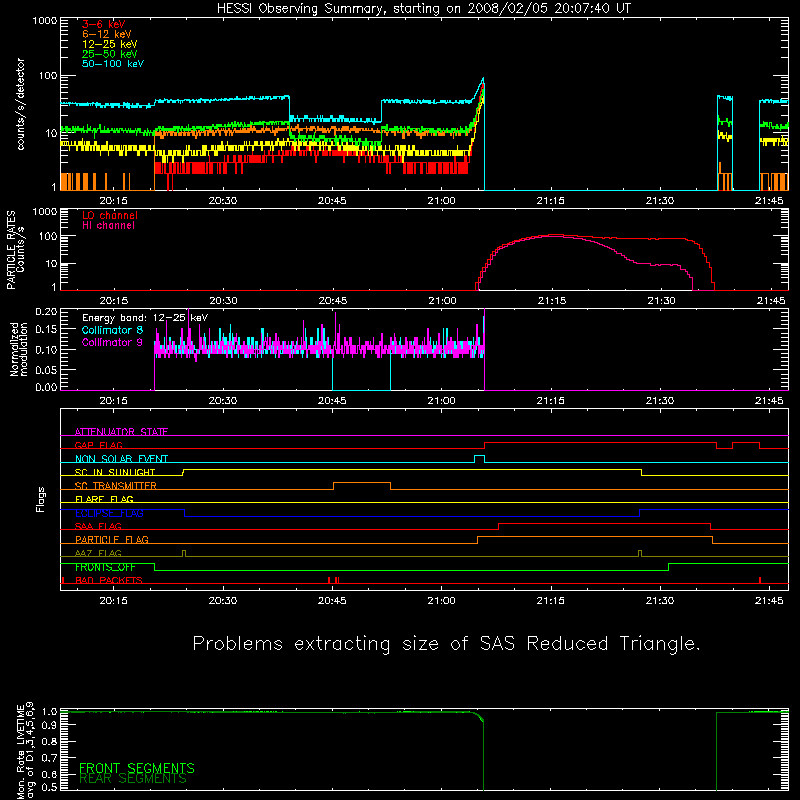The width and height of the screenshot is (800, 800).
Task: Click the HESSI Observing Summary title
Action: [424, 9]
